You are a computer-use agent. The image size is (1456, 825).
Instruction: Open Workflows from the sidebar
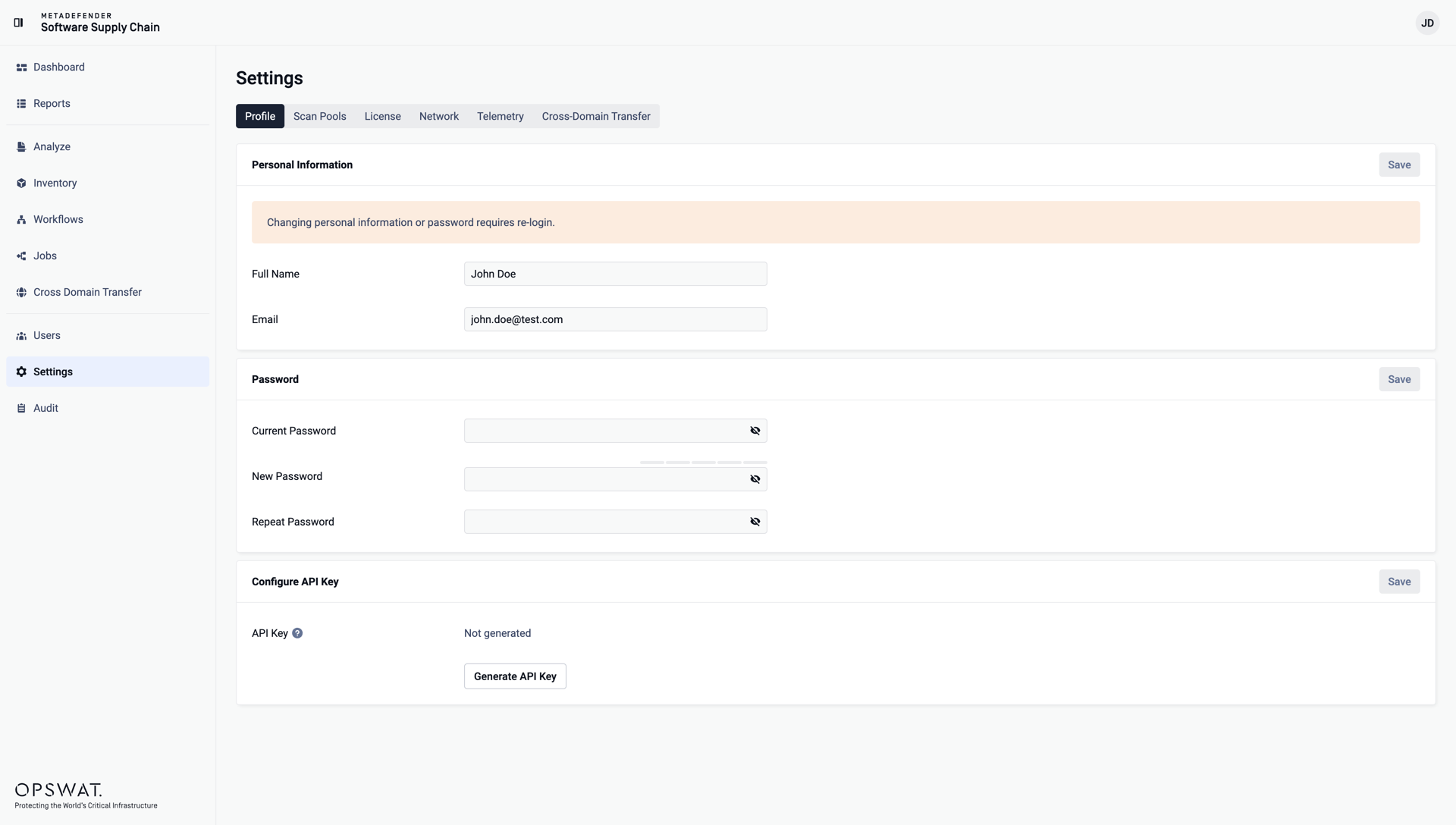click(x=108, y=220)
